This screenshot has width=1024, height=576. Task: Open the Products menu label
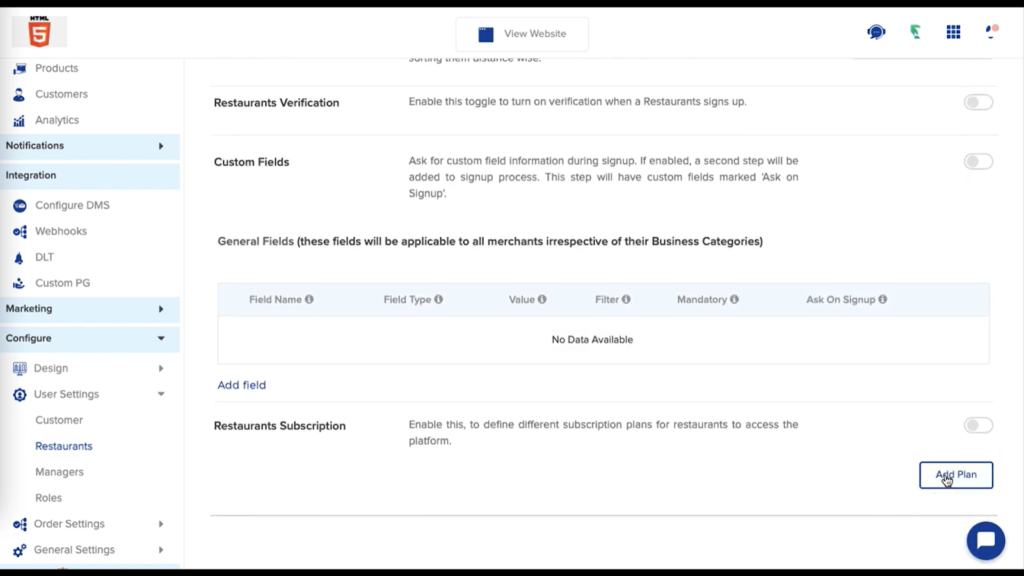click(56, 68)
